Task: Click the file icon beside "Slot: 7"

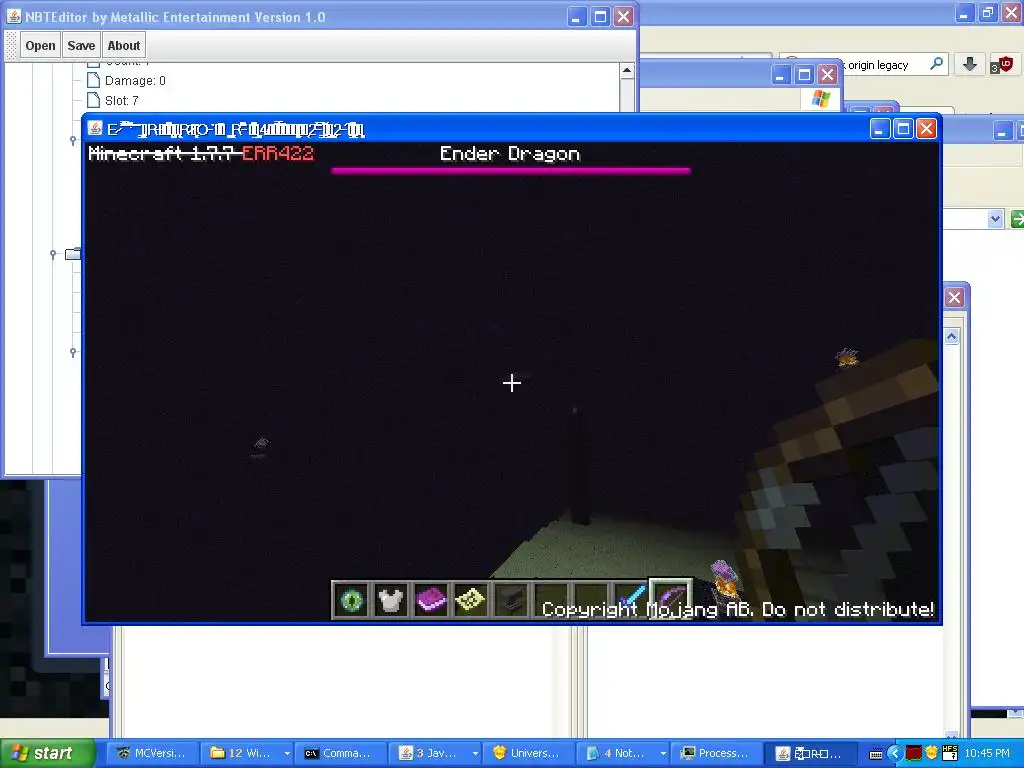Action: [x=93, y=100]
